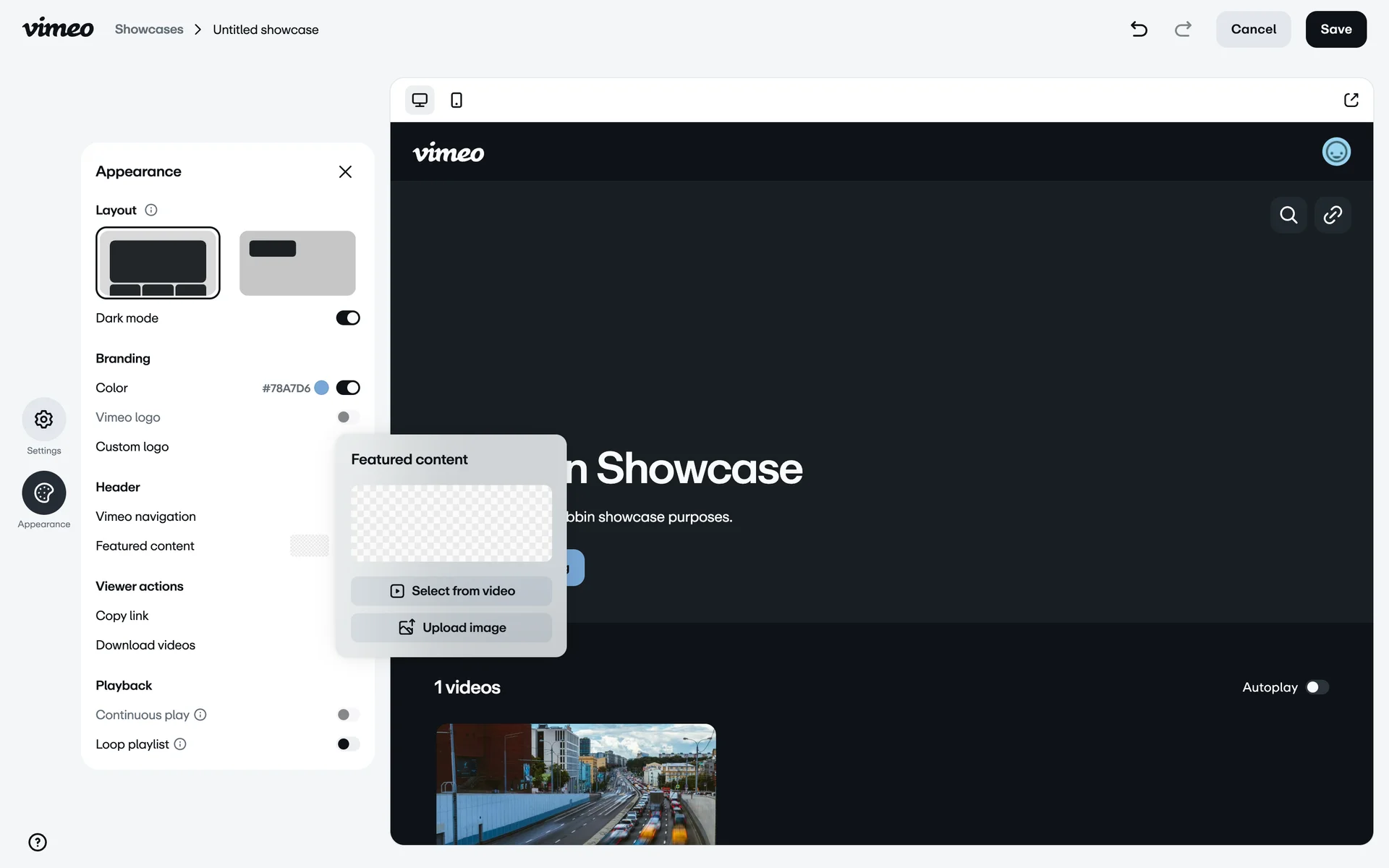Viewport: 1389px width, 868px height.
Task: Click the redo arrow icon
Action: click(x=1183, y=29)
